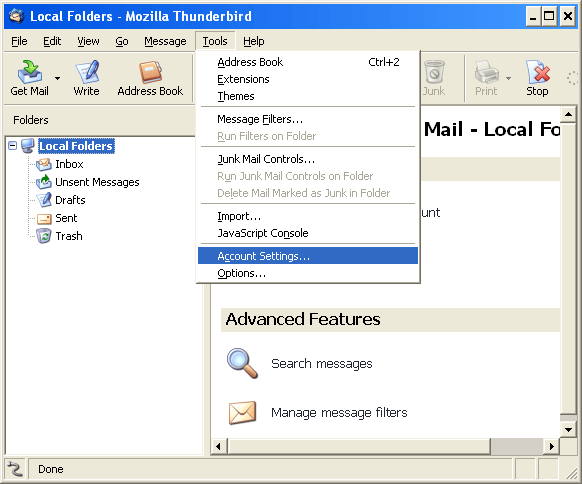This screenshot has width=582, height=484.
Task: Click the Manage message filters link
Action: (x=339, y=412)
